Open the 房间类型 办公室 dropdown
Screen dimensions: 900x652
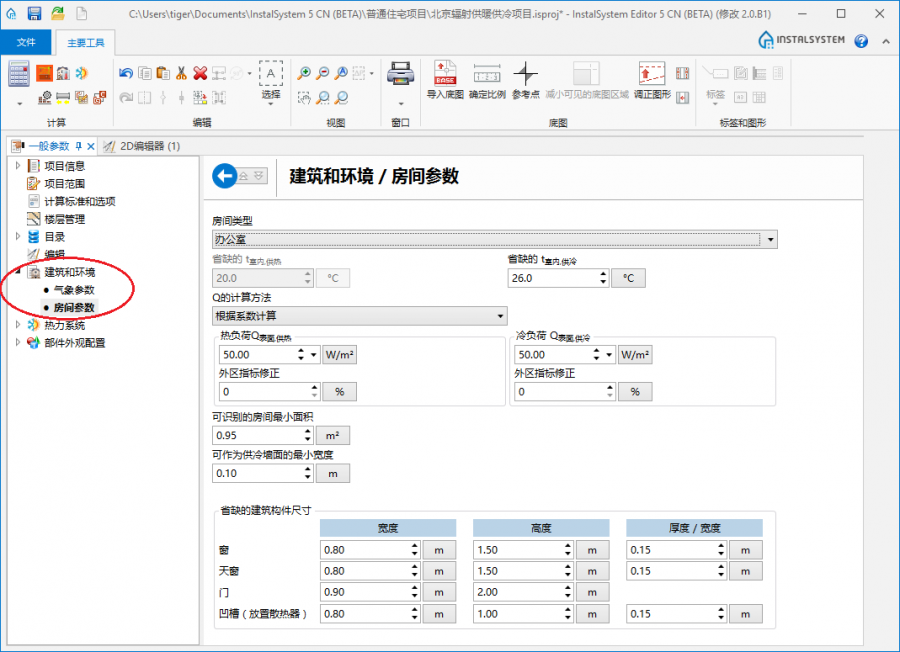coord(770,240)
